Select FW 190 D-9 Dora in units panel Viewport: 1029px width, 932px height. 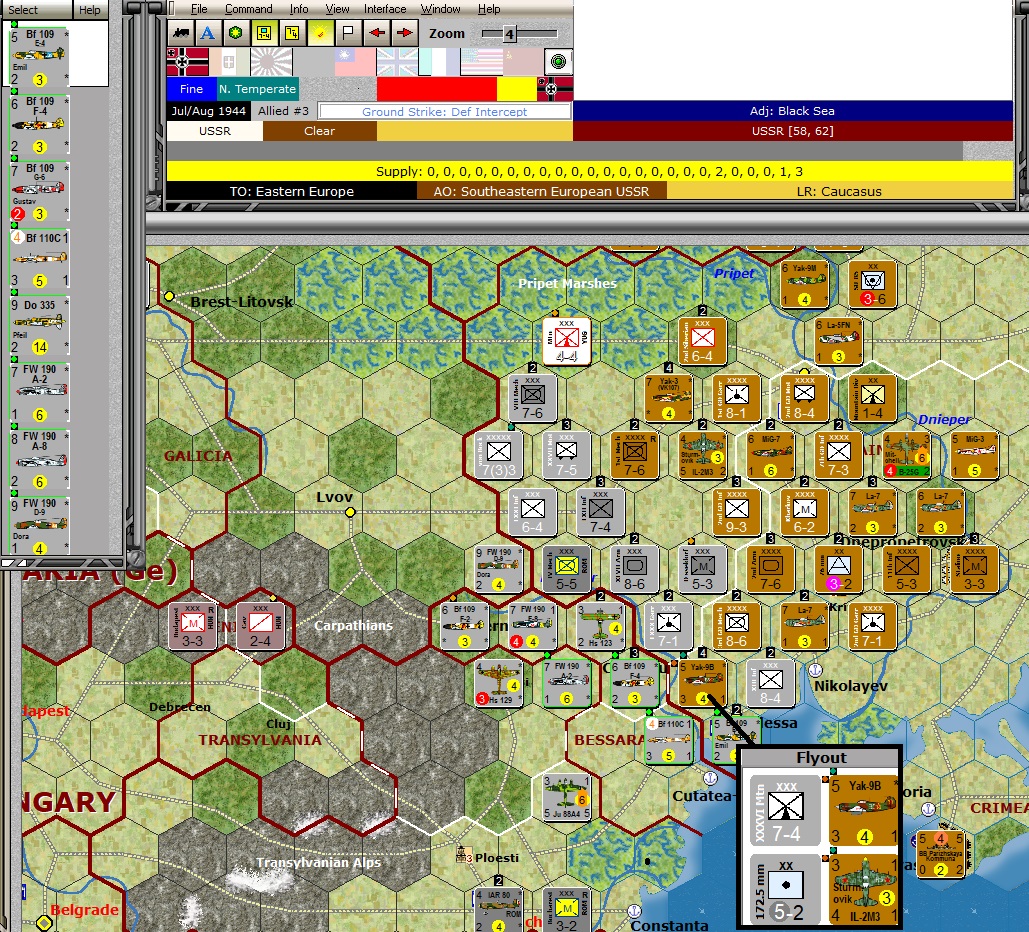tap(39, 526)
